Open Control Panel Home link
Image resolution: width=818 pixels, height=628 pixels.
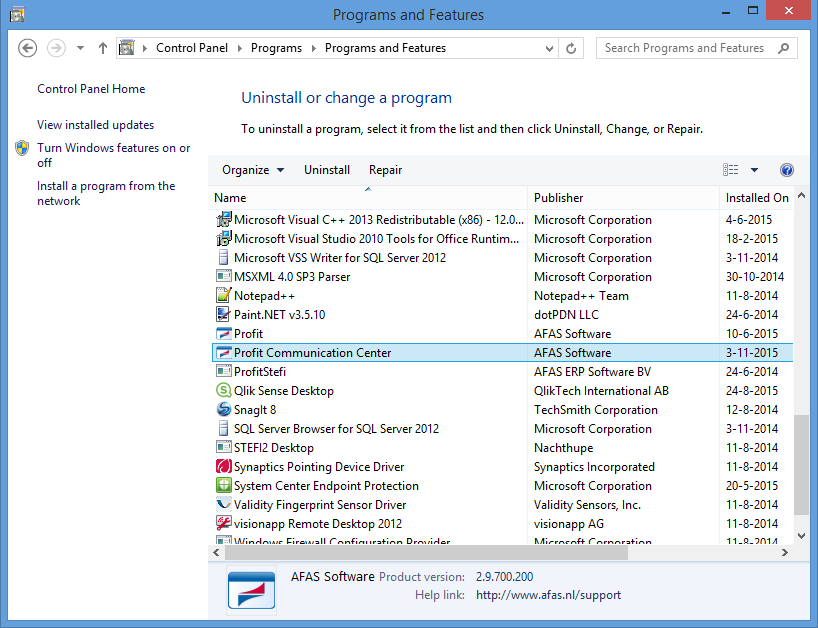pos(91,89)
